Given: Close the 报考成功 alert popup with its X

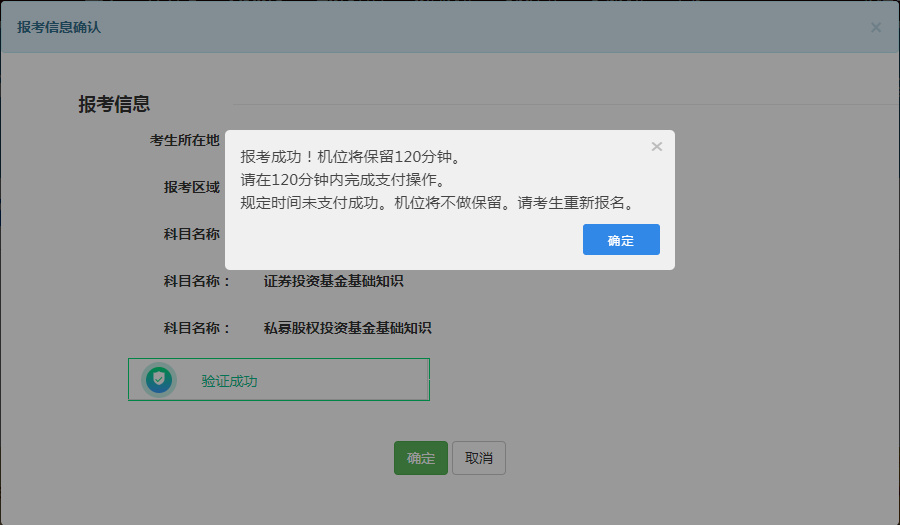Looking at the screenshot, I should point(657,147).
